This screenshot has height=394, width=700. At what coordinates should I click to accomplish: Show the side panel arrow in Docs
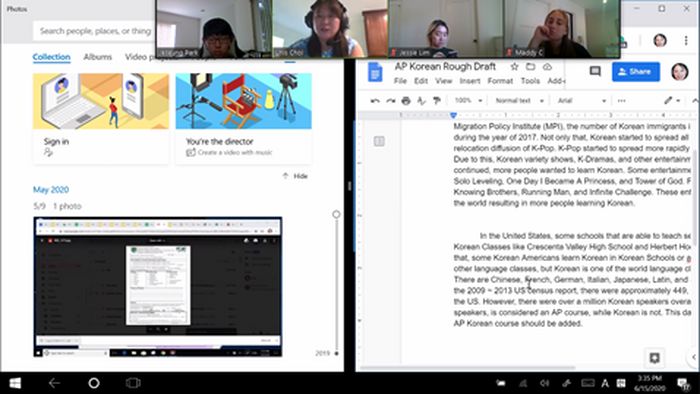pos(694,357)
